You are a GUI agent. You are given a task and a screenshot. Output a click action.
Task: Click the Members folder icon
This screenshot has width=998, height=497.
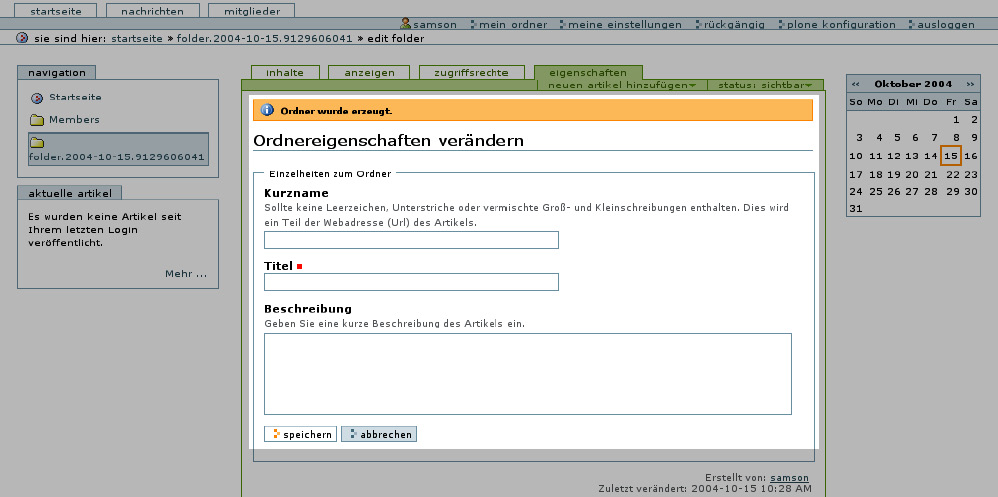tap(37, 120)
